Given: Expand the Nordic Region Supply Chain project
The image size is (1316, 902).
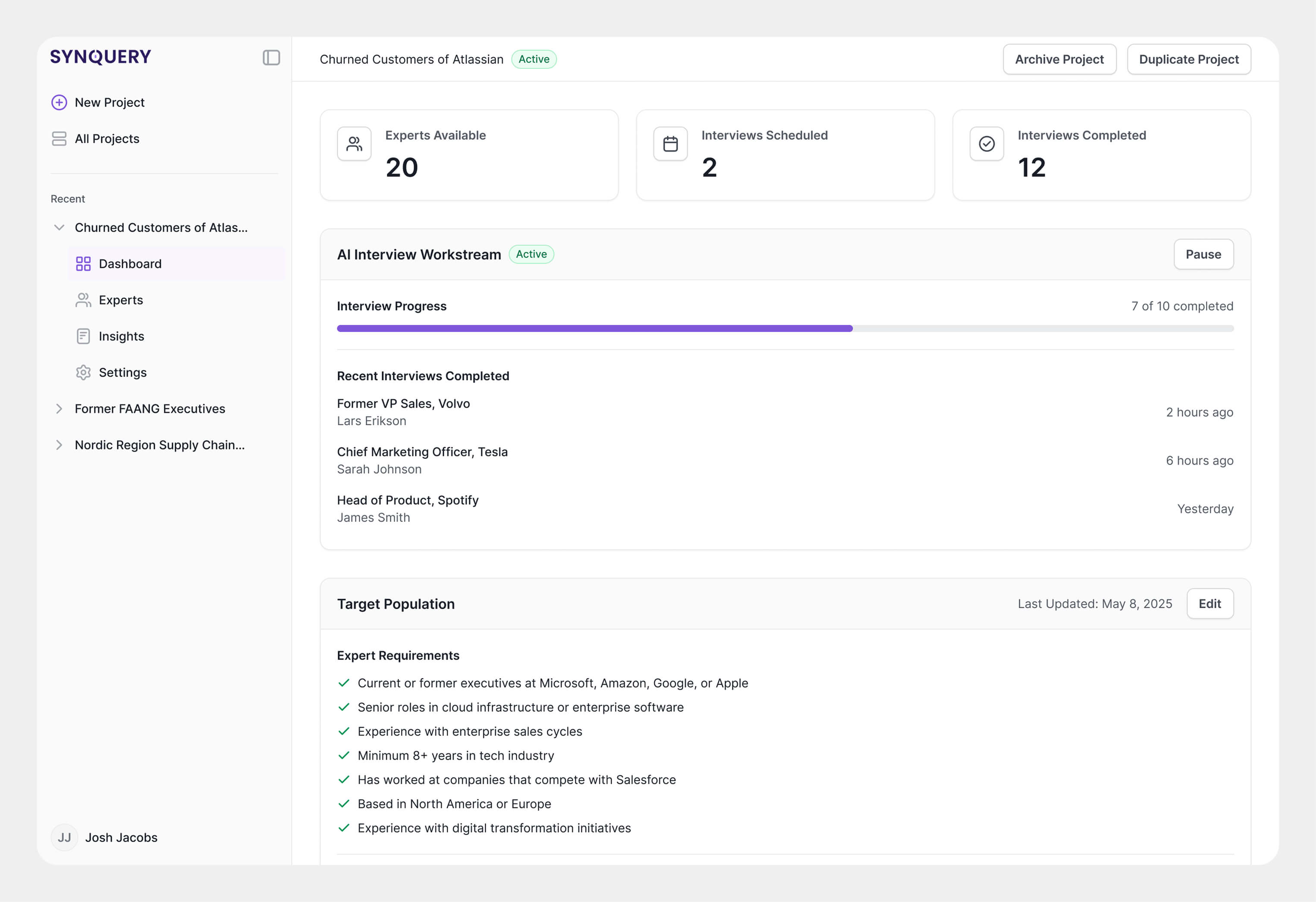Looking at the screenshot, I should coord(59,445).
